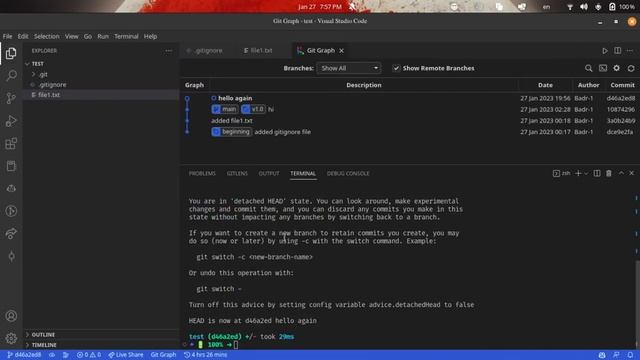Click the notifications bell in status bar
Viewport: 640px width, 360px height.
click(630, 355)
